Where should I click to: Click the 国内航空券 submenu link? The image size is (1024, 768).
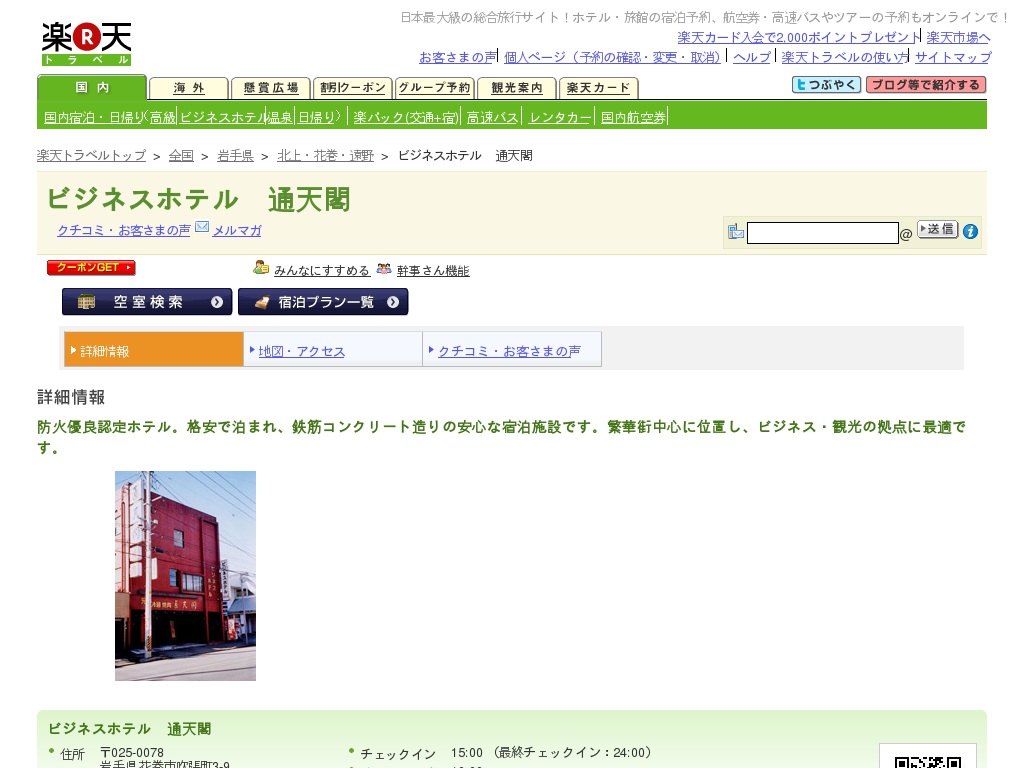(x=633, y=118)
